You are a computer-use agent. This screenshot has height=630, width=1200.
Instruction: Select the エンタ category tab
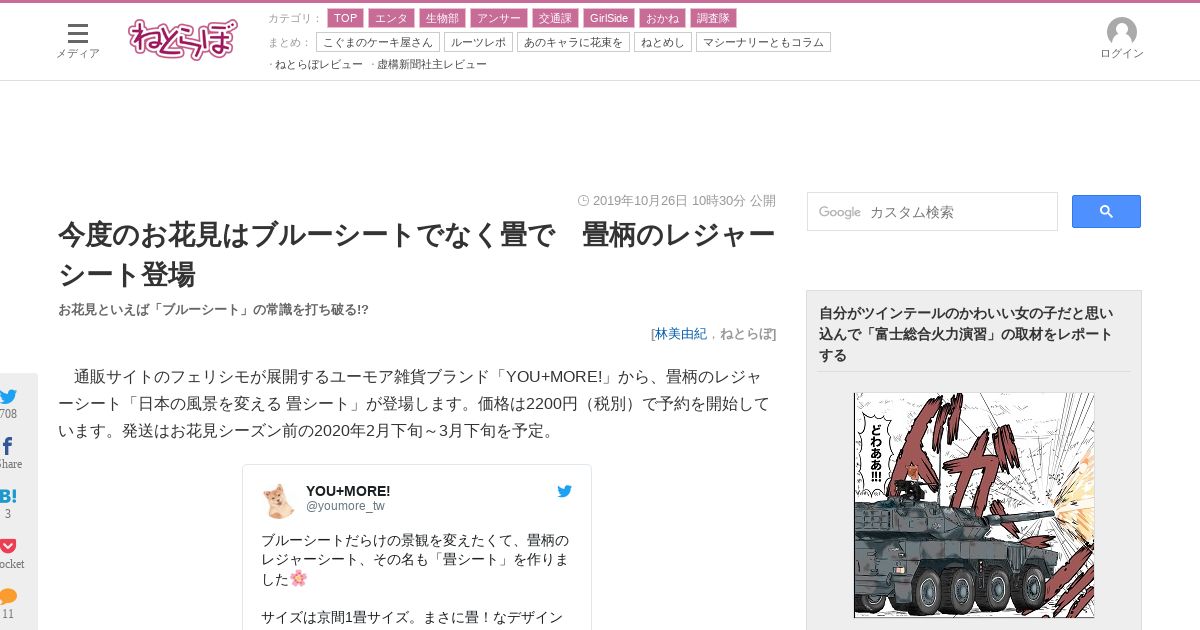391,18
